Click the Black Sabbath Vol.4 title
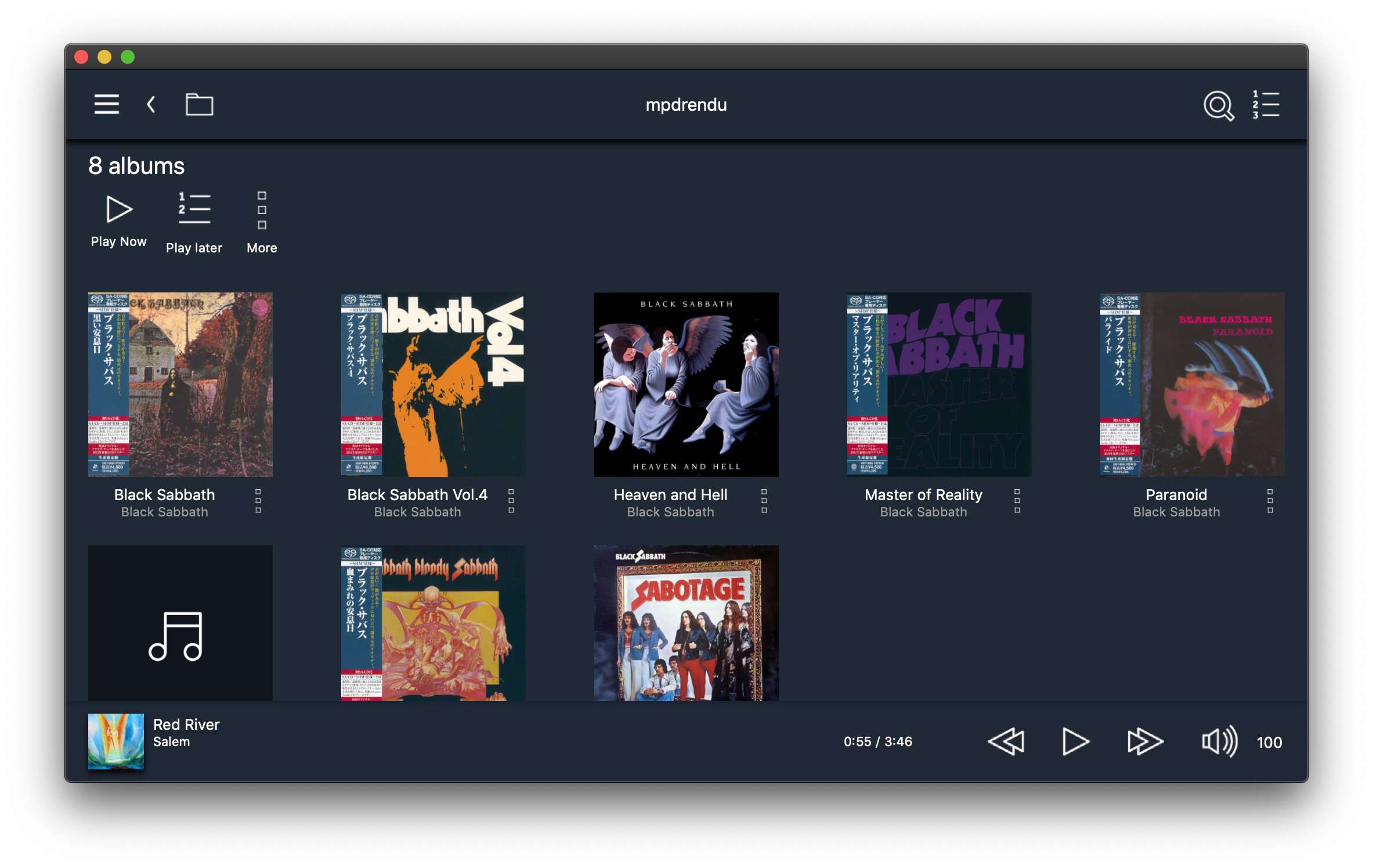1373x868 pixels. click(417, 494)
